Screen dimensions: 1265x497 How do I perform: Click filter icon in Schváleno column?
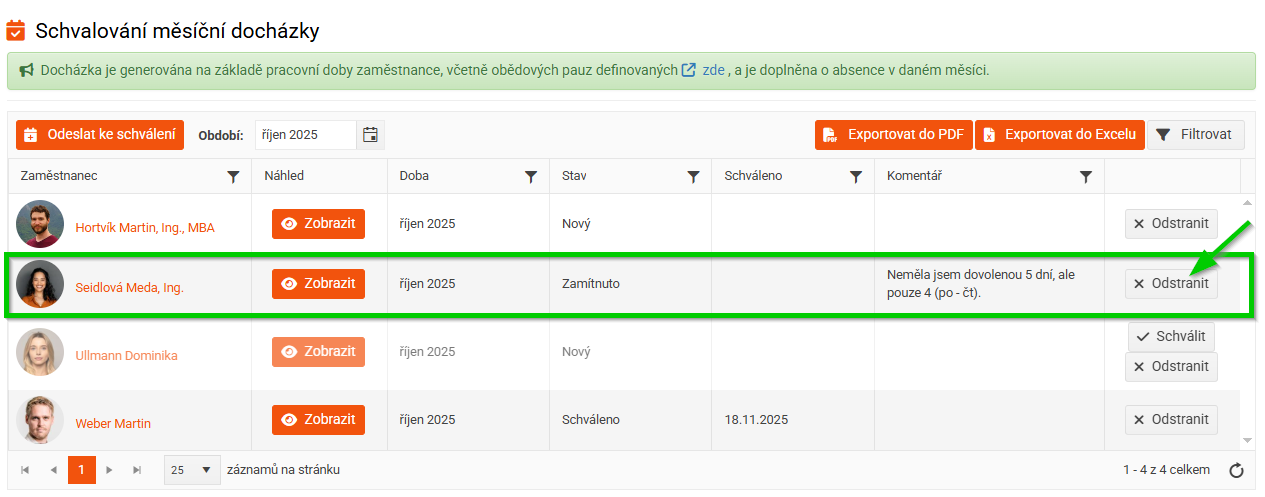pyautogui.click(x=856, y=176)
